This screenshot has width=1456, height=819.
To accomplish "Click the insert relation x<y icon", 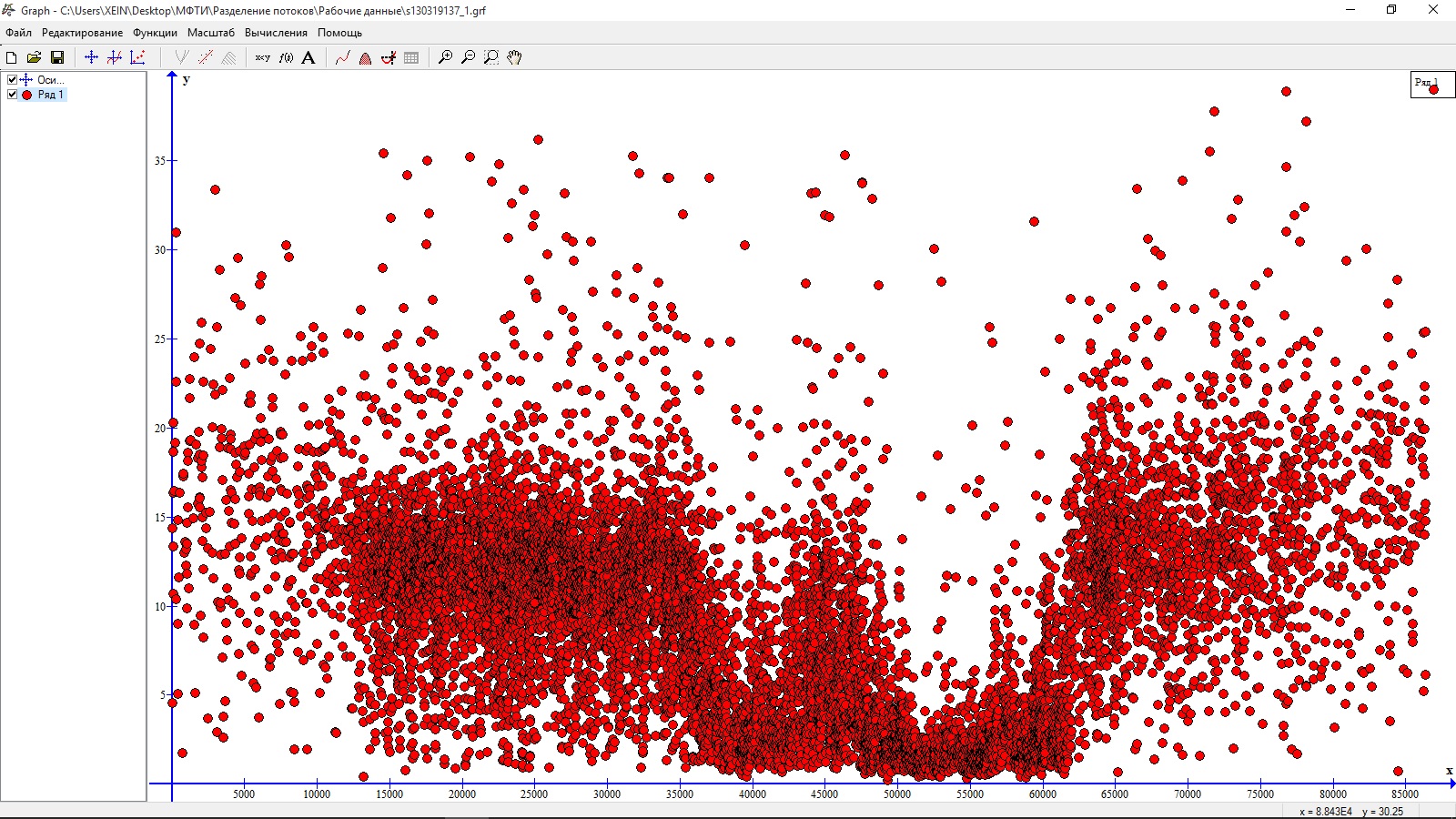I will tap(263, 57).
